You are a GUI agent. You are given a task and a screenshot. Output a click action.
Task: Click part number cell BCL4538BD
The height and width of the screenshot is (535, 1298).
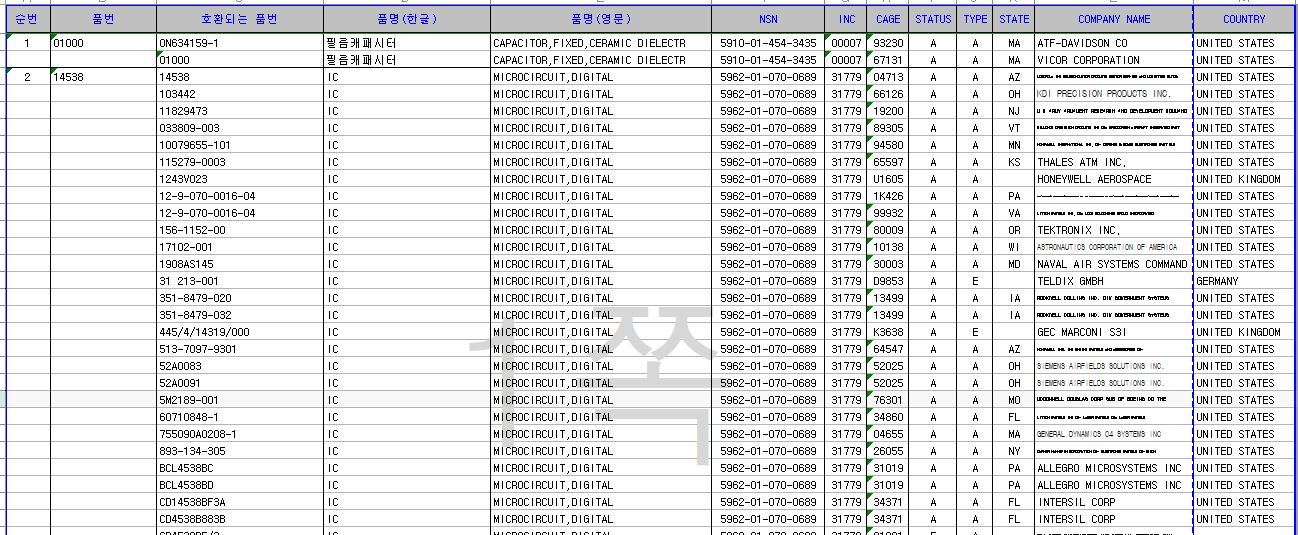[240, 485]
